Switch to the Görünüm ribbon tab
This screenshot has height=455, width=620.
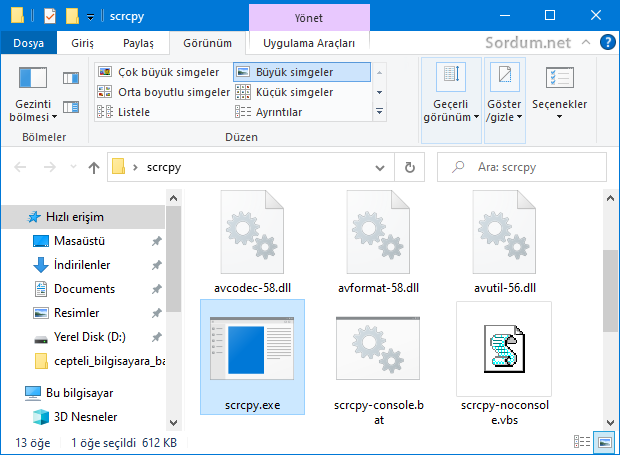[207, 43]
